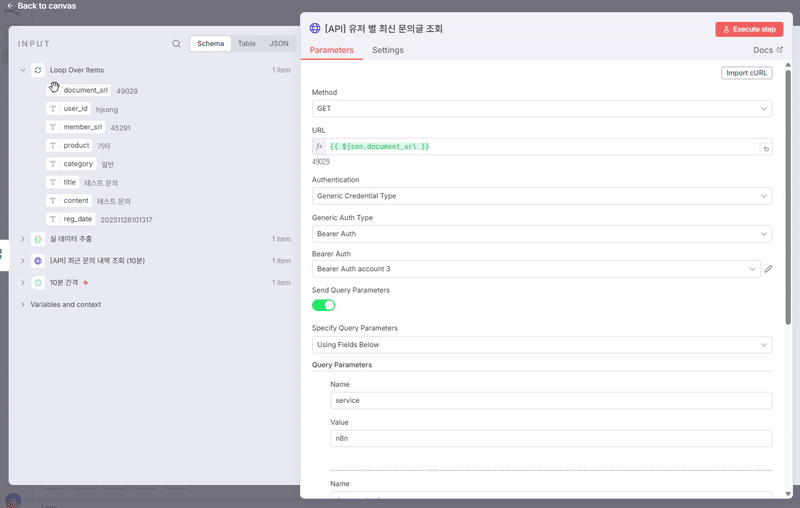Click the search icon in the Input panel

pyautogui.click(x=176, y=44)
